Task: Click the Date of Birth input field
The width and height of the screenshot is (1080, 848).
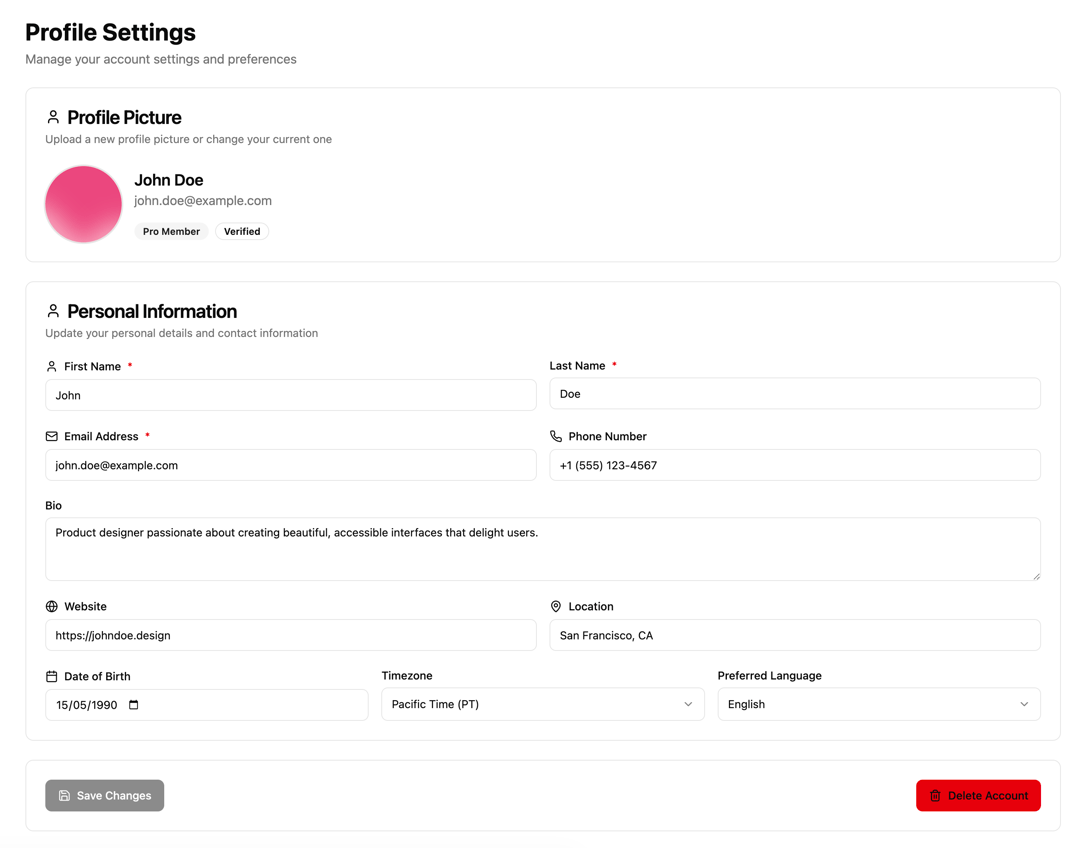Action: pos(207,705)
